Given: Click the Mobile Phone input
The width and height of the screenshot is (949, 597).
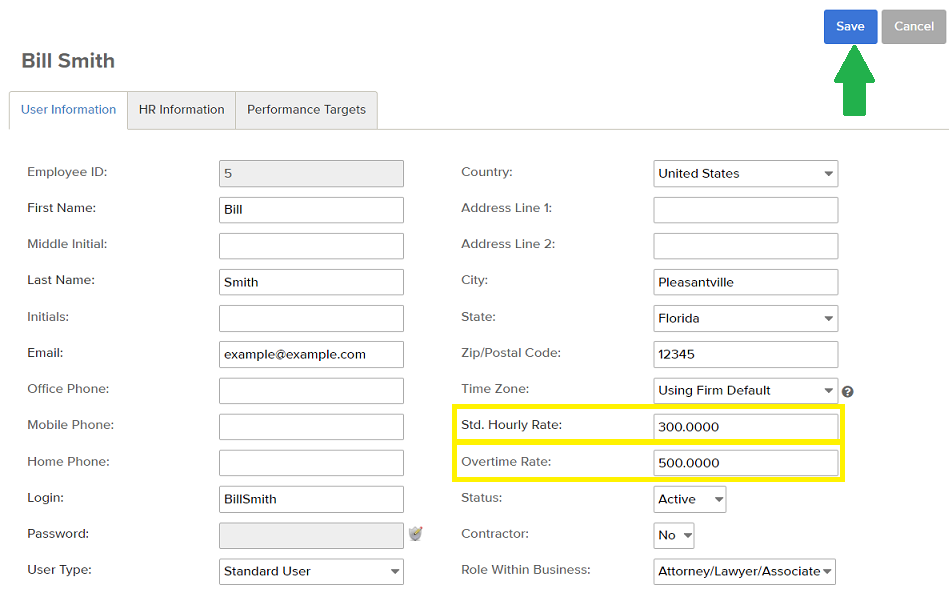Looking at the screenshot, I should click(311, 427).
